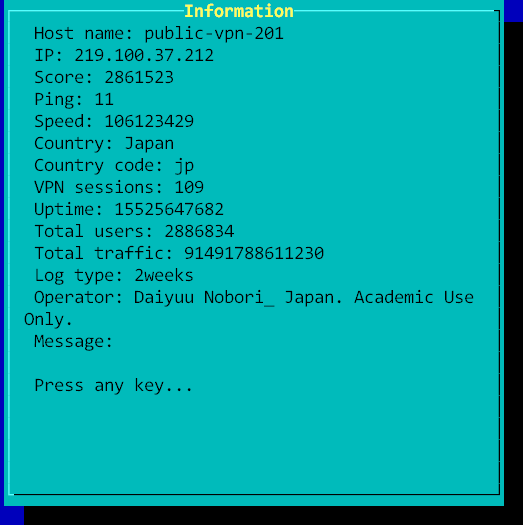Click the Country: Japan line
The width and height of the screenshot is (523, 525).
click(104, 144)
